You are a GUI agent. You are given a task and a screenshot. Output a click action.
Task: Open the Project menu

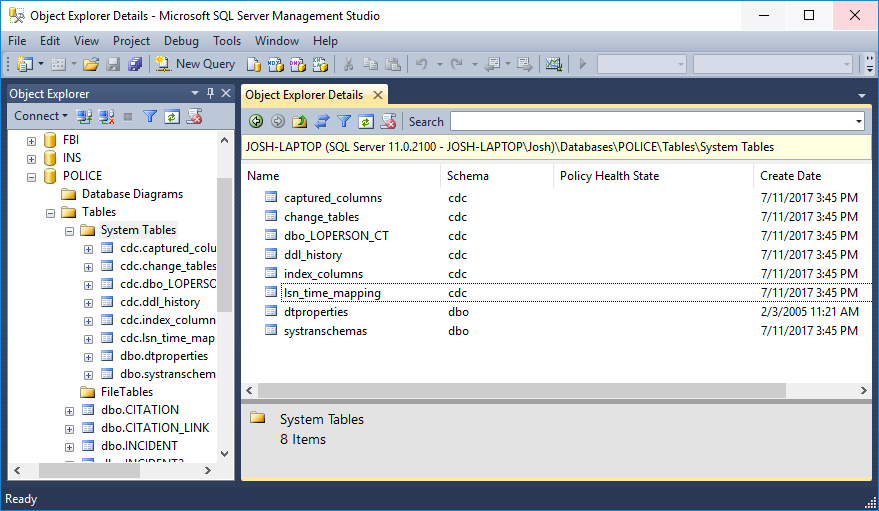[131, 41]
